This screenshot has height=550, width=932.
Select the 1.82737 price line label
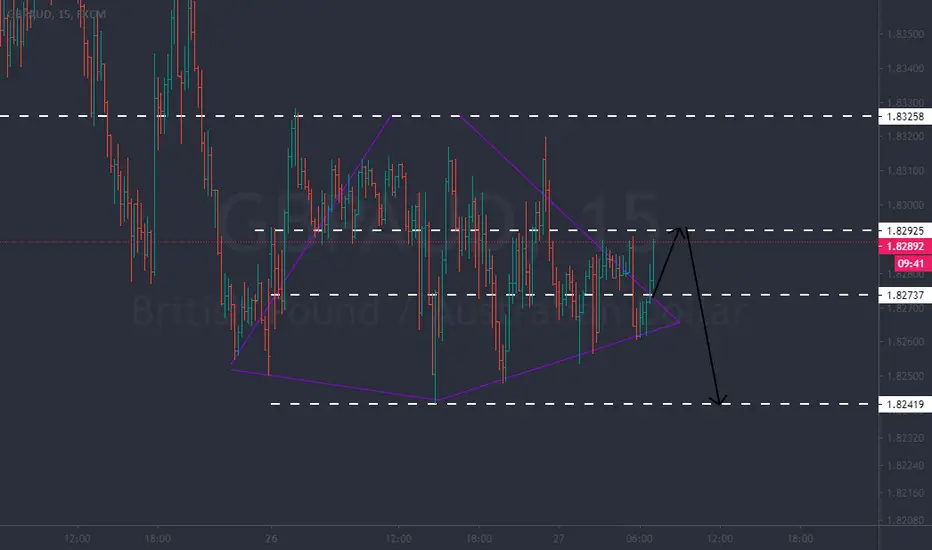(x=905, y=296)
